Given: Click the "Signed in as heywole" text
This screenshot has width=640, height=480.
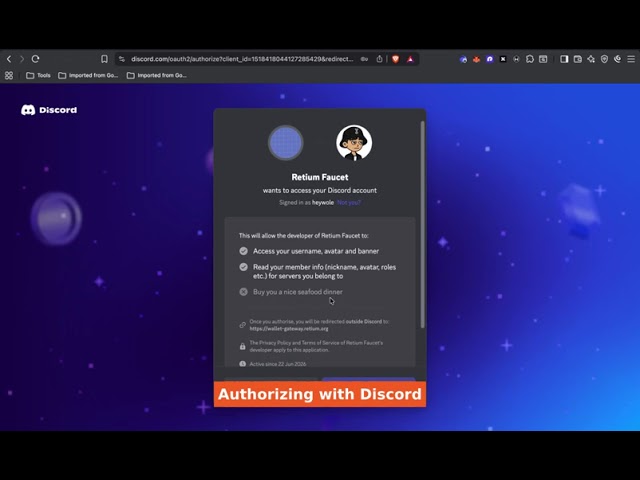Looking at the screenshot, I should click(306, 202).
